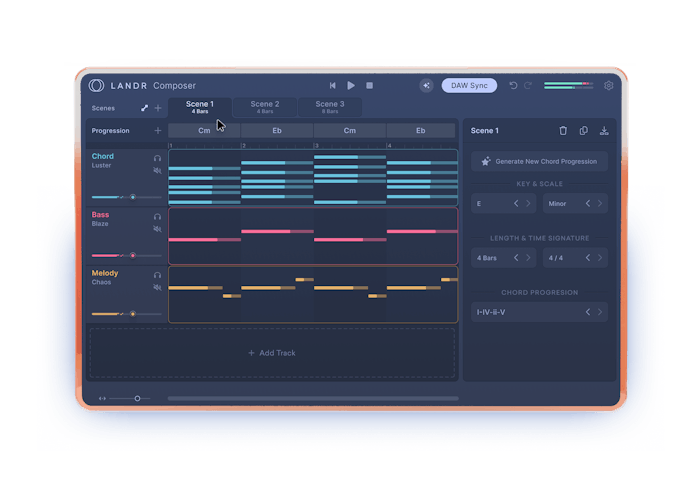Click Generate New Chord Progression
The image size is (700, 478).
[539, 162]
